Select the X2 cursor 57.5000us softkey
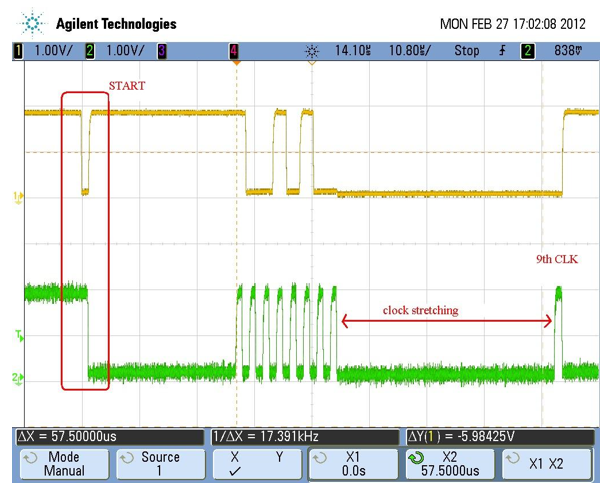 point(450,464)
